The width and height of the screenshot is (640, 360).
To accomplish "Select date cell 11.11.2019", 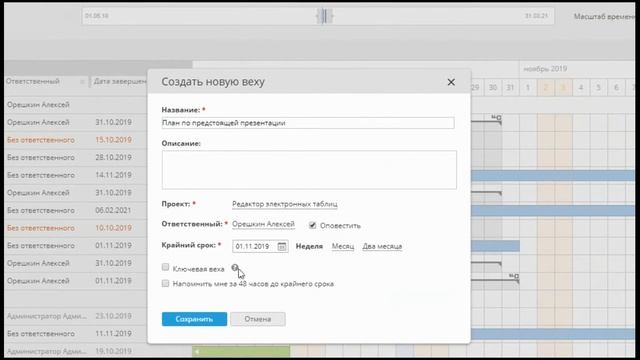I will (113, 333).
